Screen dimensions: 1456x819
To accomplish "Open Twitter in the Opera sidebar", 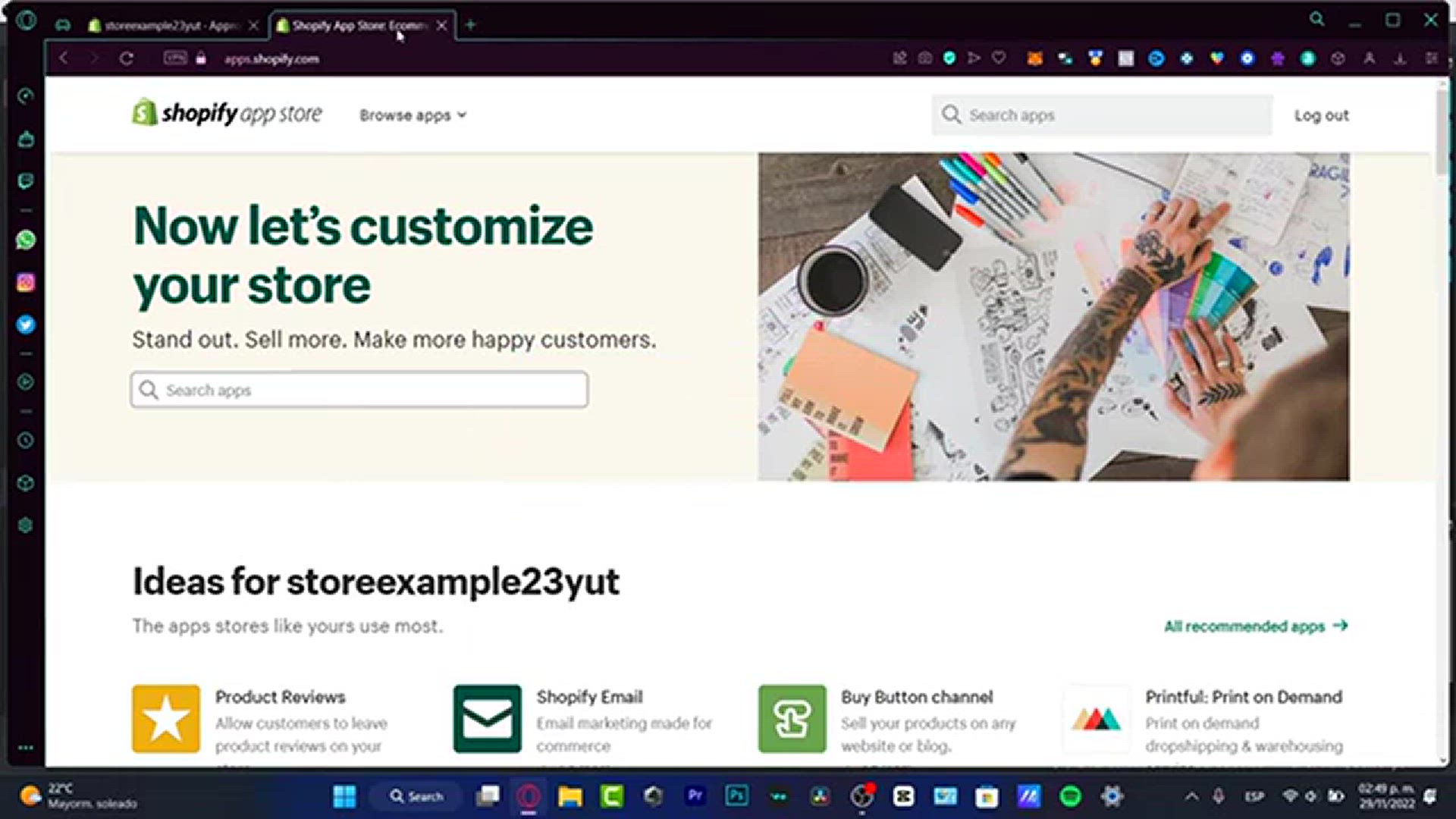I will 26,325.
